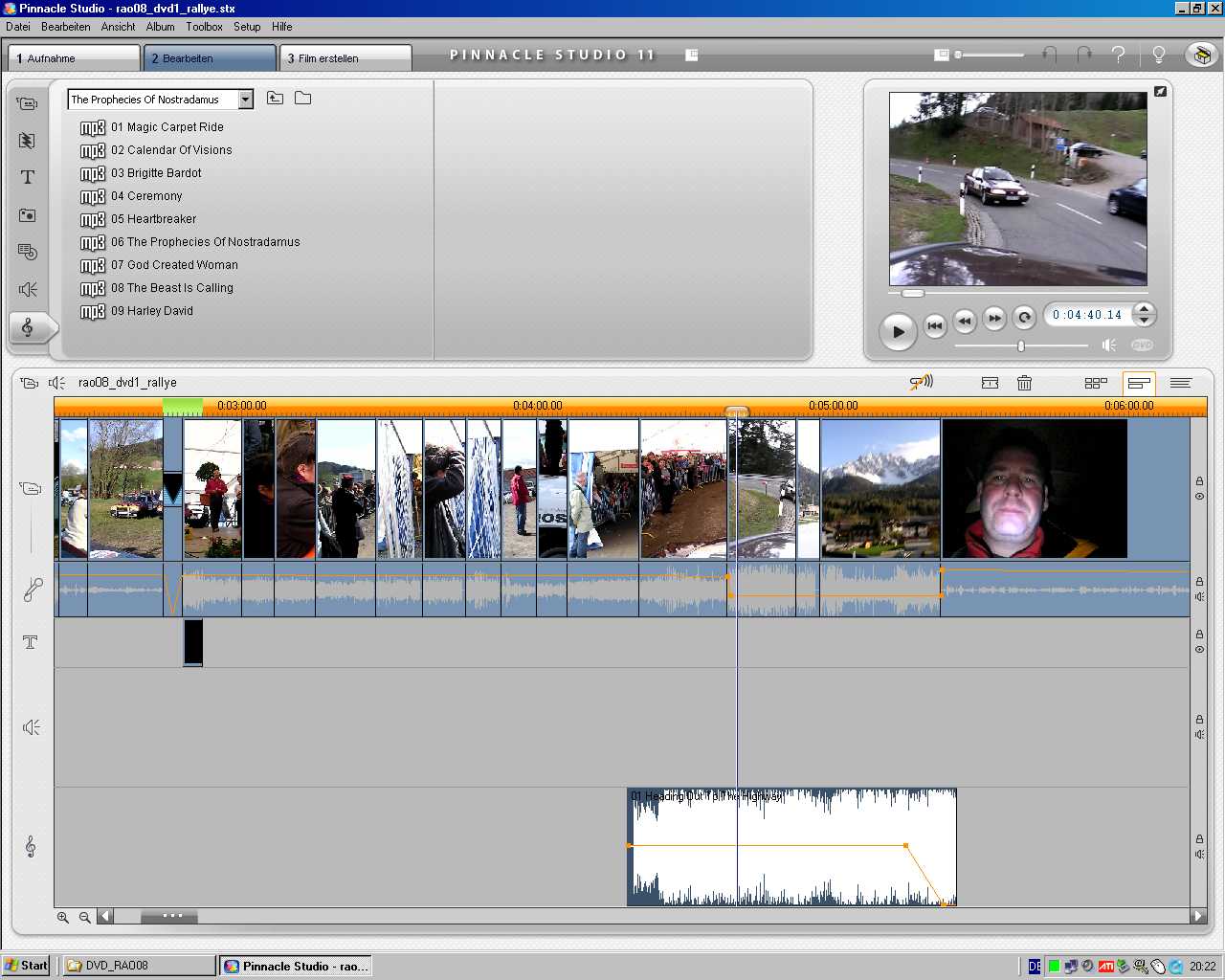Open the sound effects album tab

(x=28, y=289)
